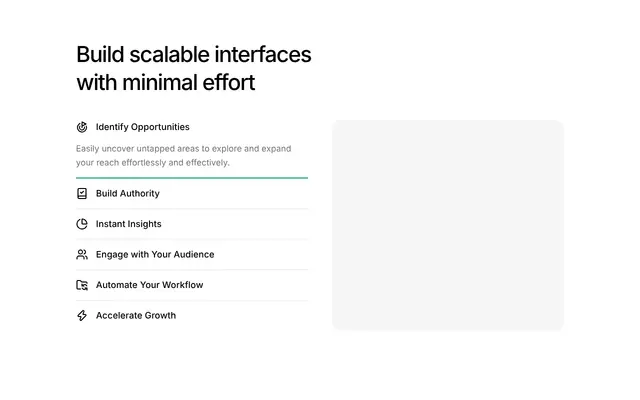Click the book-check icon for Build Authority
Viewport: 640px width, 400px height.
[x=82, y=193]
